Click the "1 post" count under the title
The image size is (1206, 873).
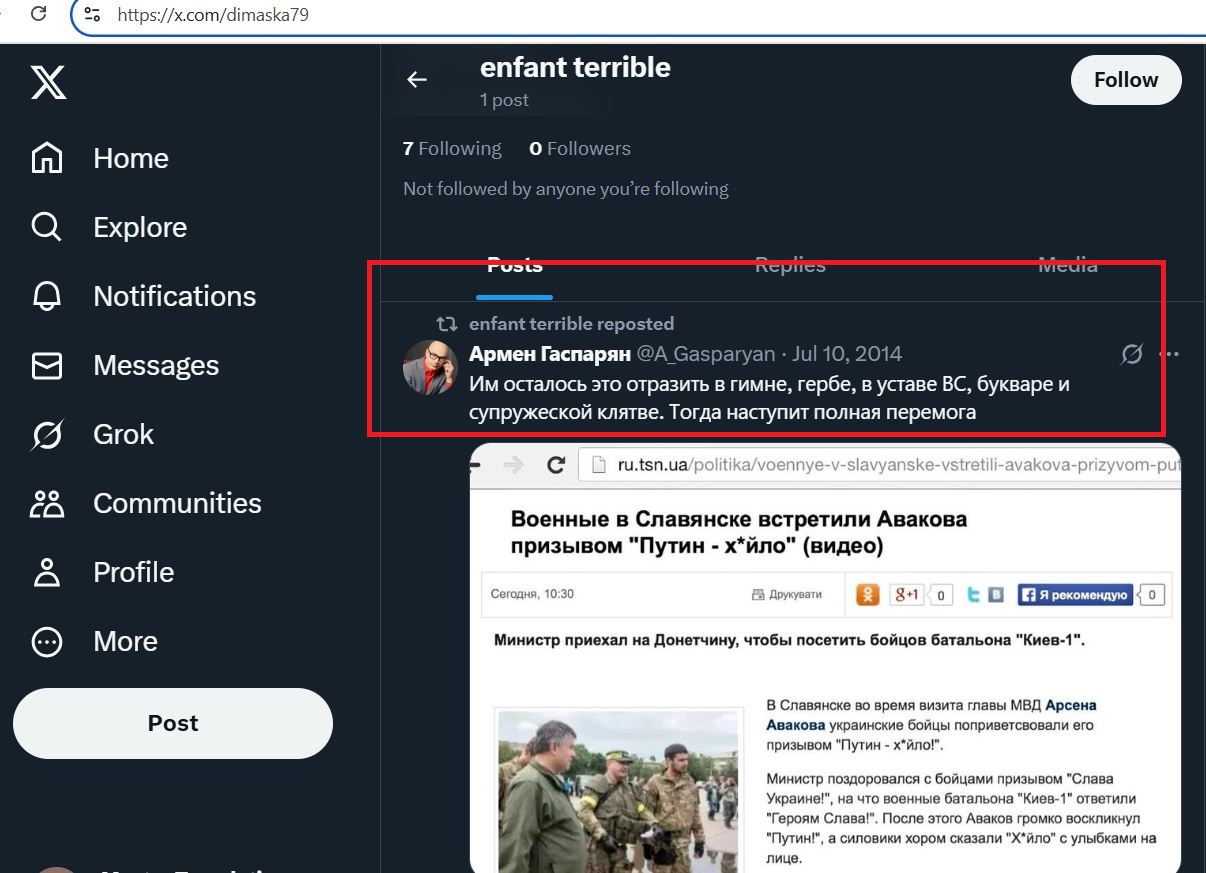pos(504,100)
